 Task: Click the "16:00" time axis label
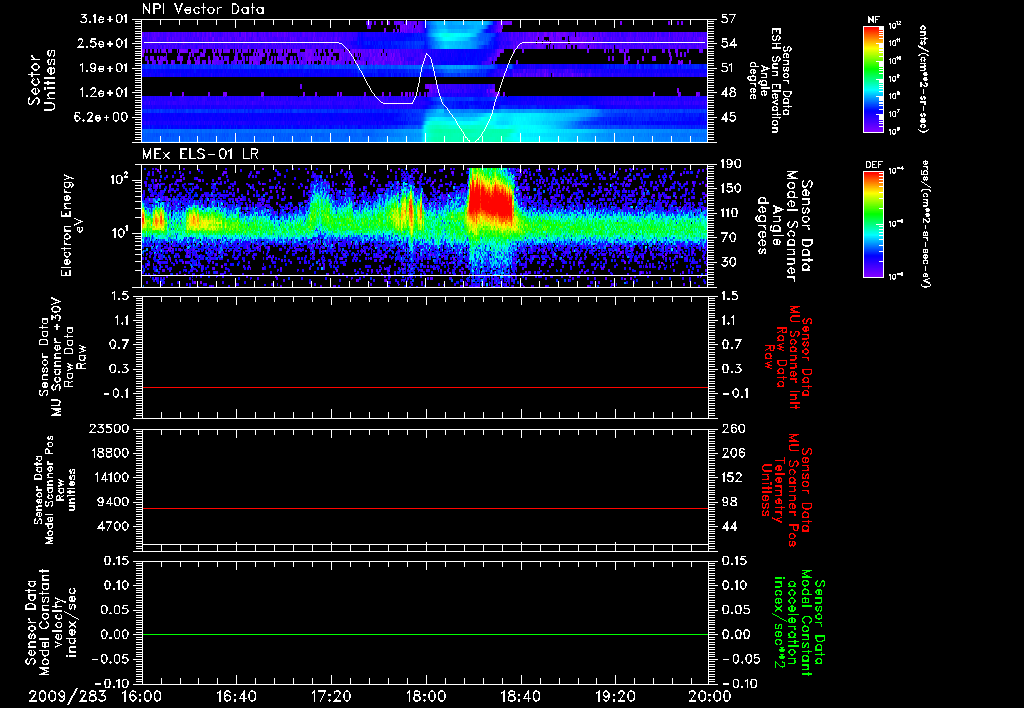[142, 696]
